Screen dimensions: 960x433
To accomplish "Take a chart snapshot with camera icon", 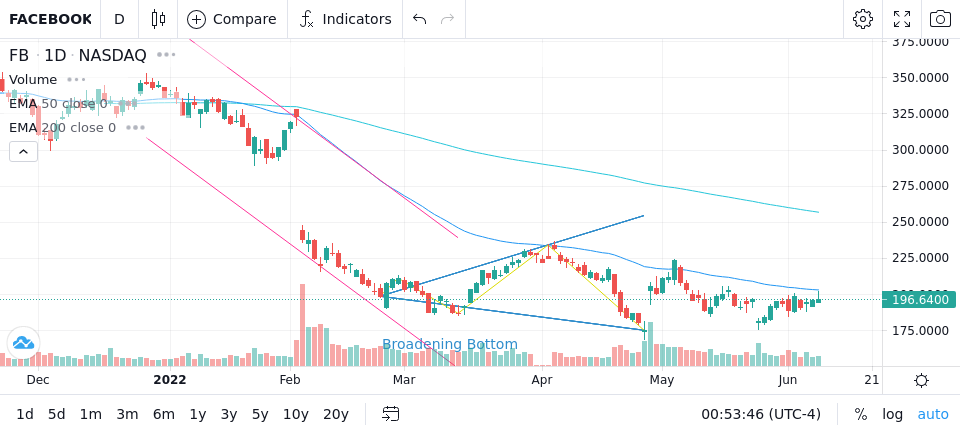I will point(940,19).
